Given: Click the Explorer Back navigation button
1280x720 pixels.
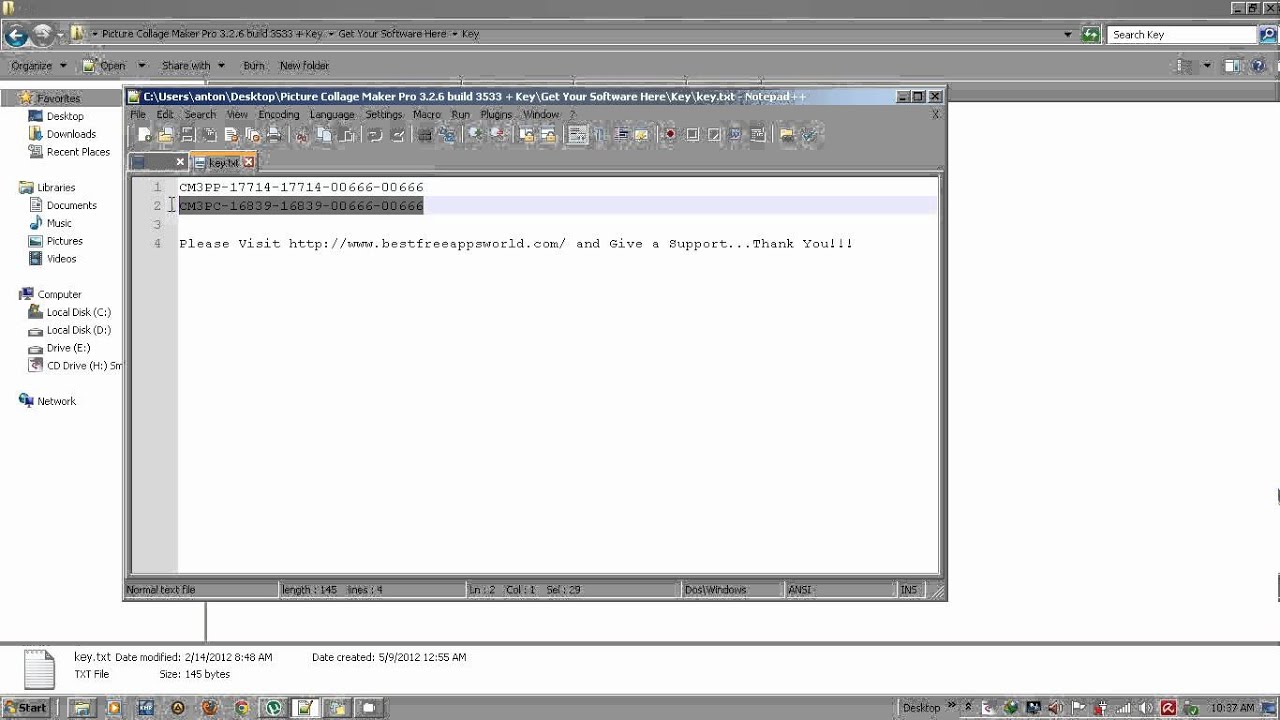Looking at the screenshot, I should tap(15, 35).
